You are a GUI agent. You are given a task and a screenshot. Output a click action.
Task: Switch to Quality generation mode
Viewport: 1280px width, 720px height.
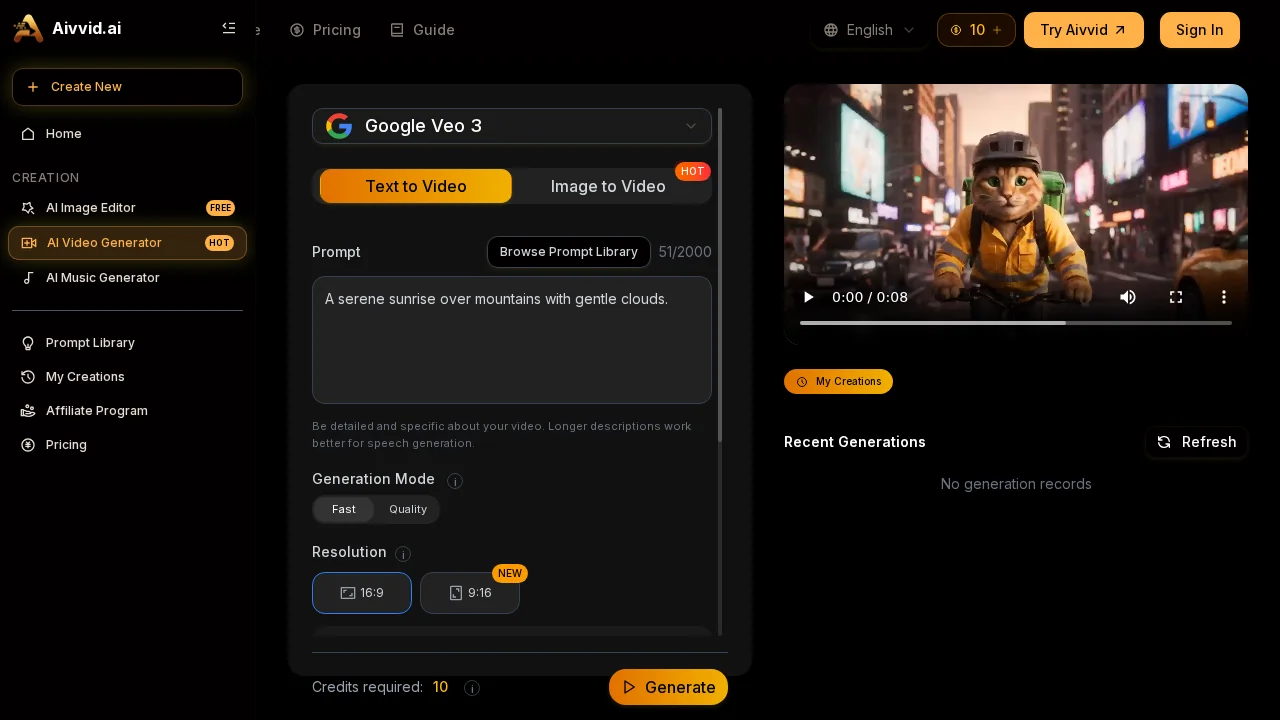click(408, 509)
